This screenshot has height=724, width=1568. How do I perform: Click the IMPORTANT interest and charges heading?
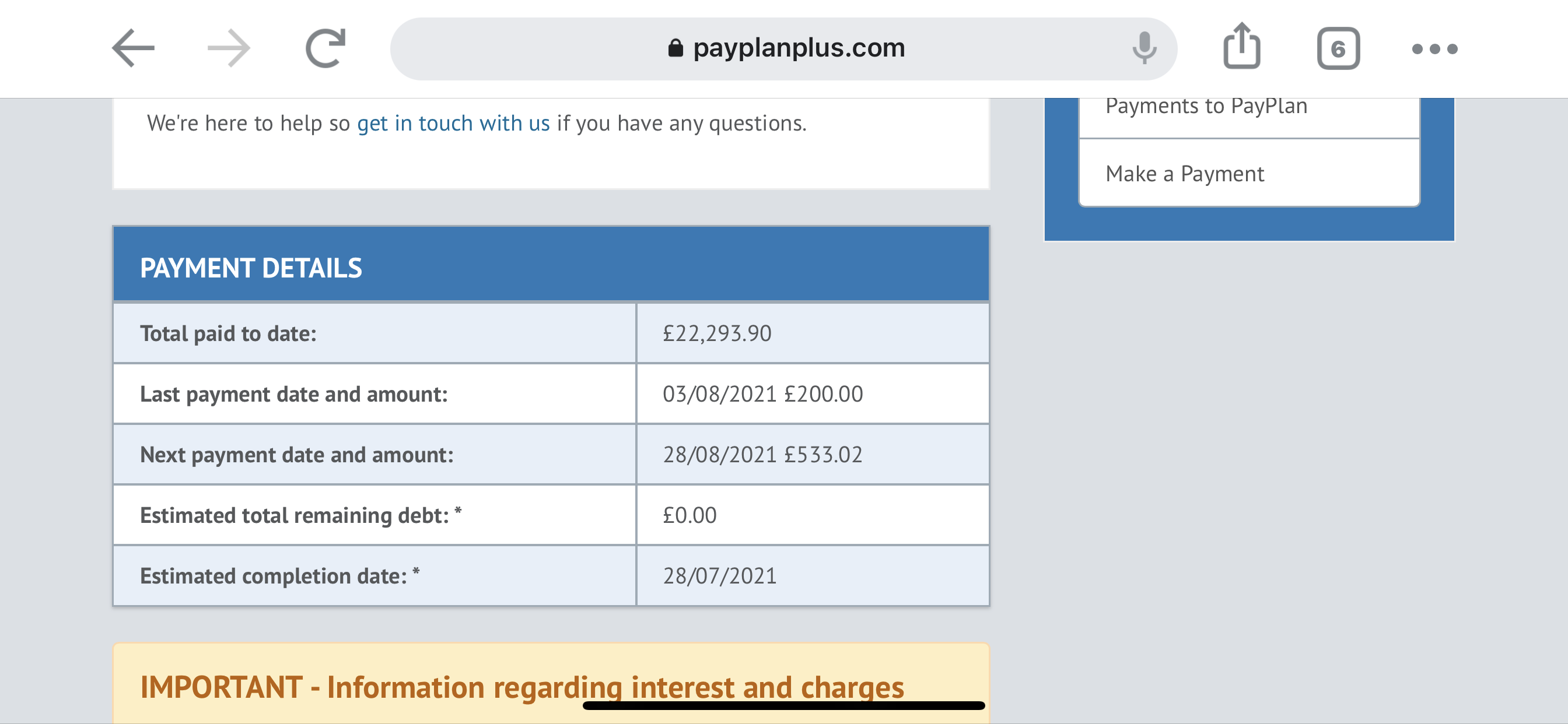click(x=521, y=687)
